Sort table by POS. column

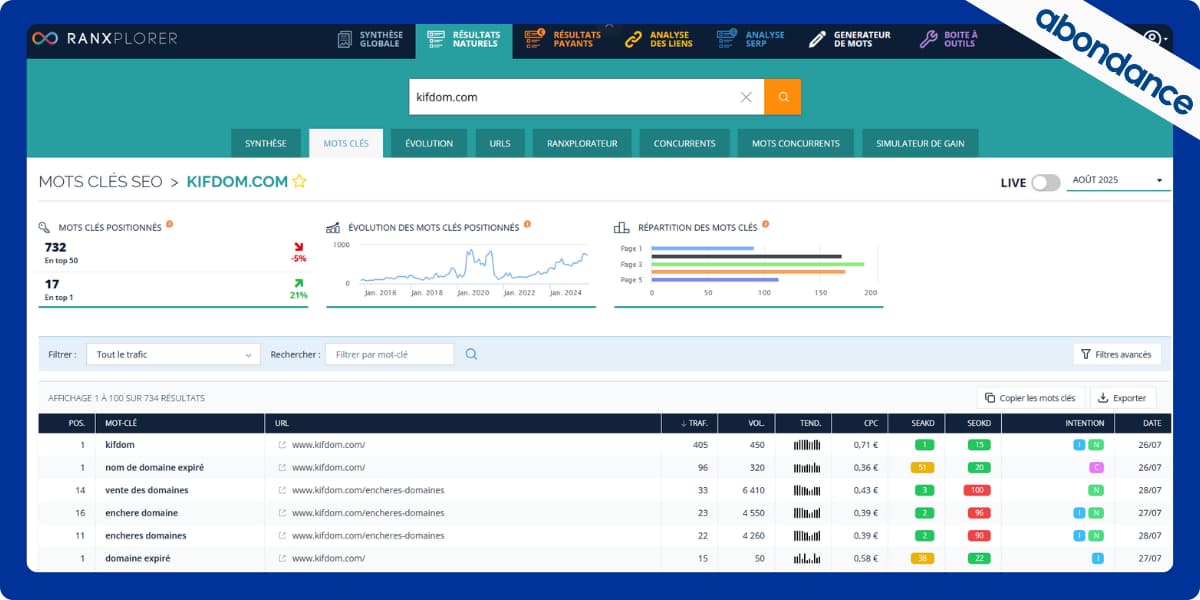66,423
